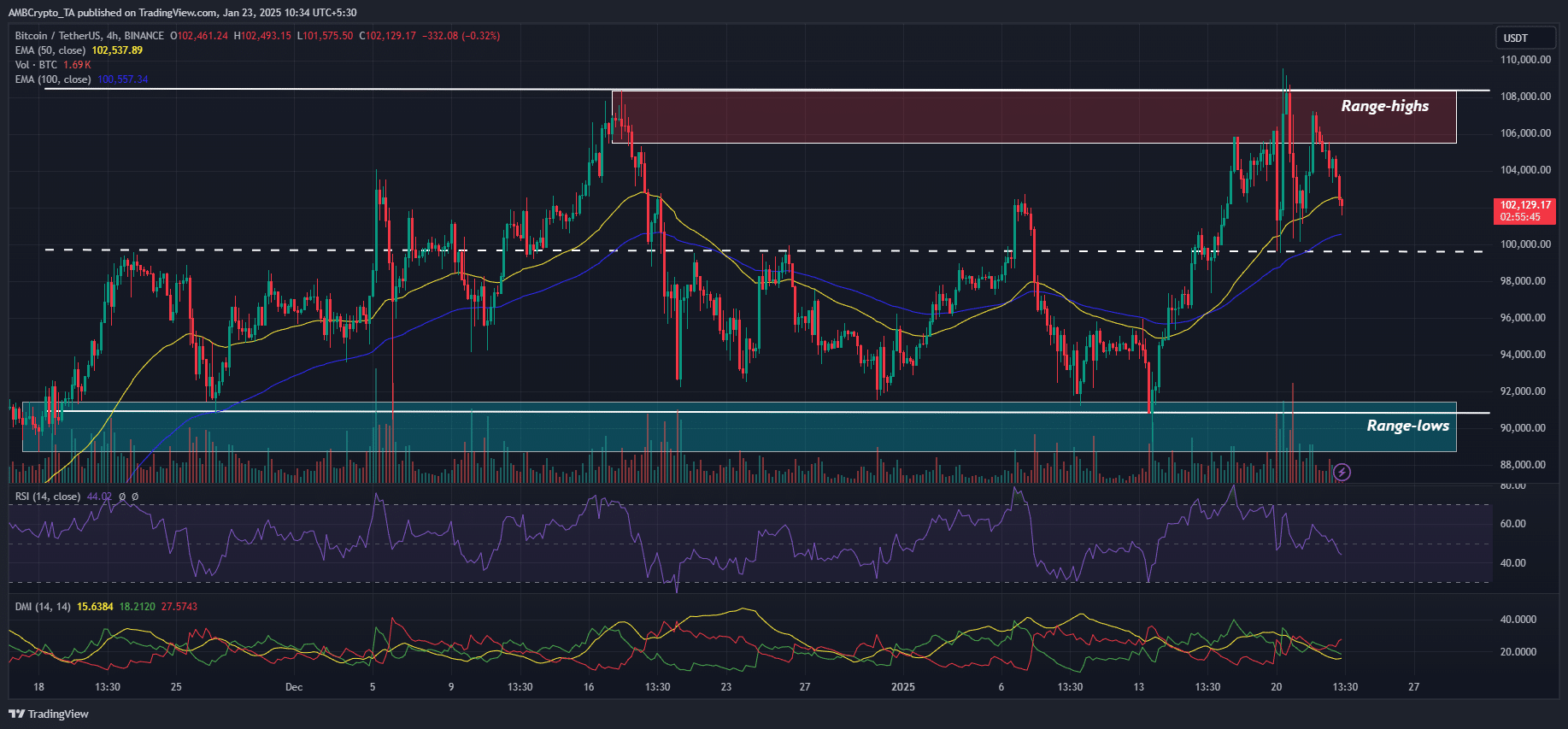Click the EMA 50 value 102,537.89
The height and width of the screenshot is (729, 1568).
[x=117, y=50]
